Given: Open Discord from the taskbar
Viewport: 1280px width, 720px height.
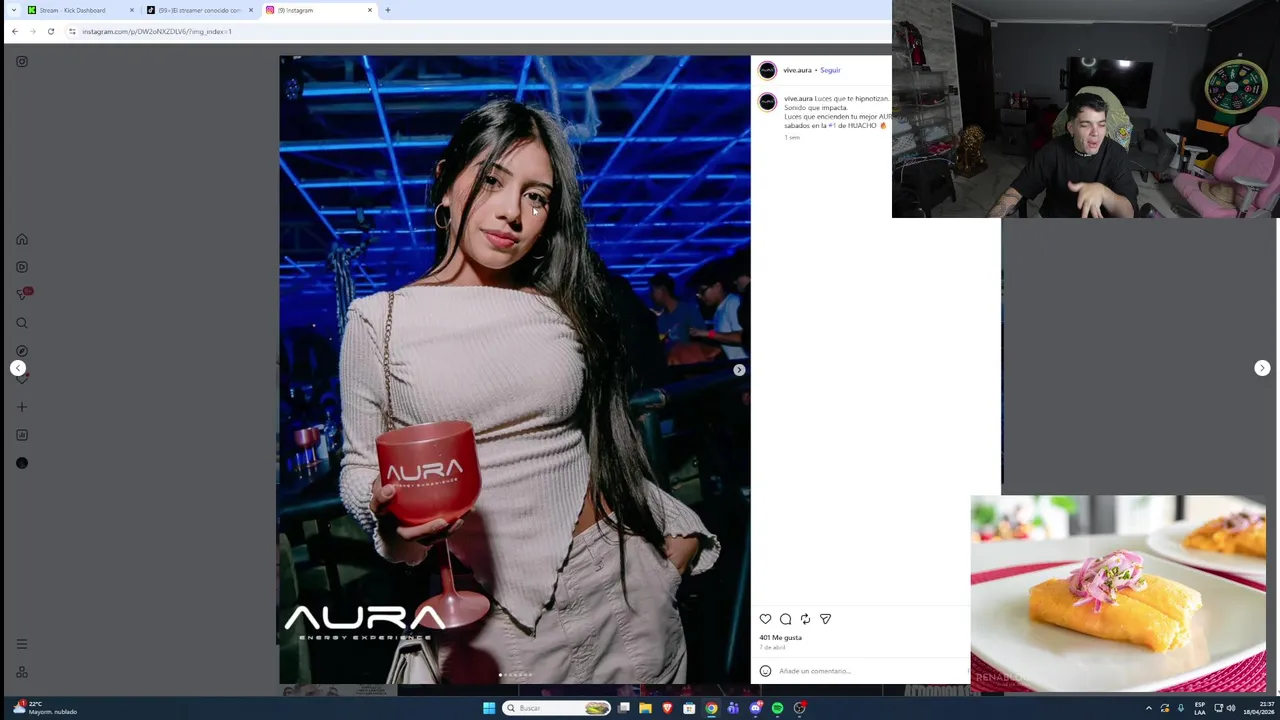Looking at the screenshot, I should (x=755, y=708).
